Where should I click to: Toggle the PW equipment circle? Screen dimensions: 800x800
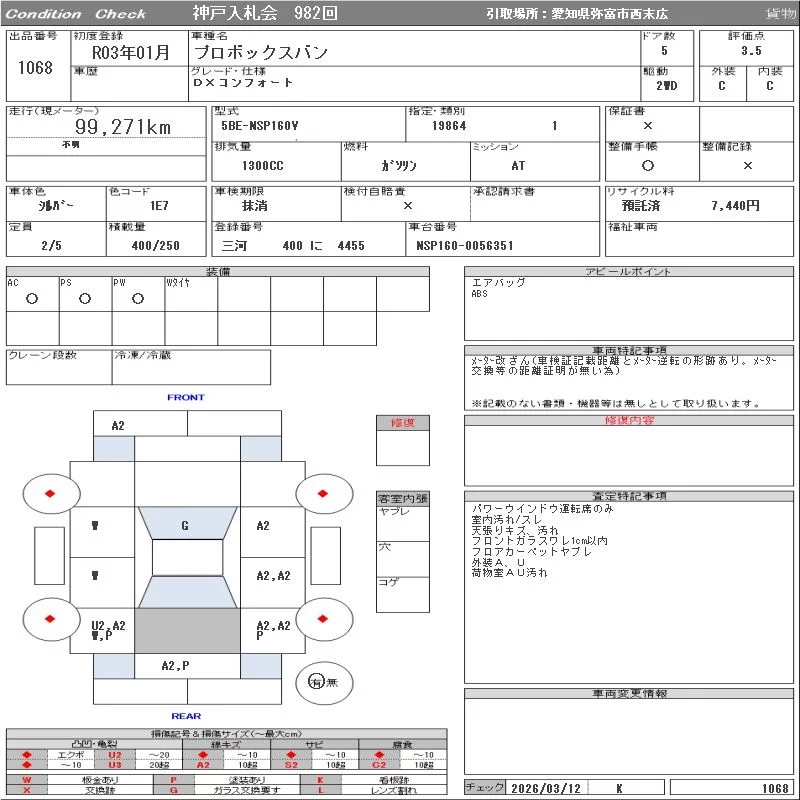pyautogui.click(x=137, y=298)
